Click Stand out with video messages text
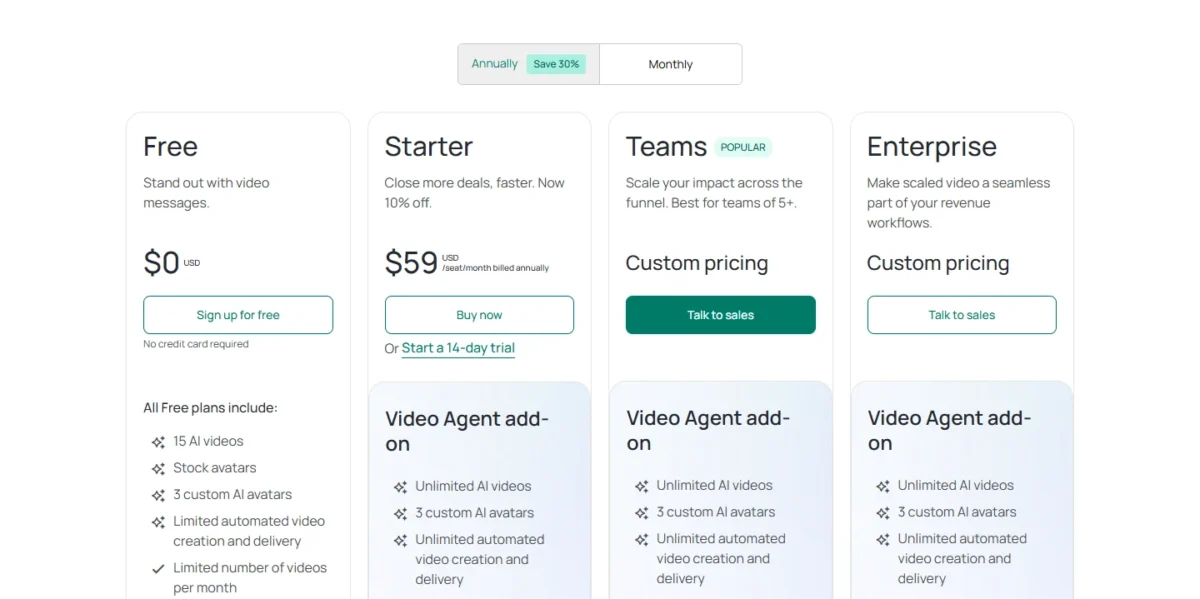 (206, 193)
